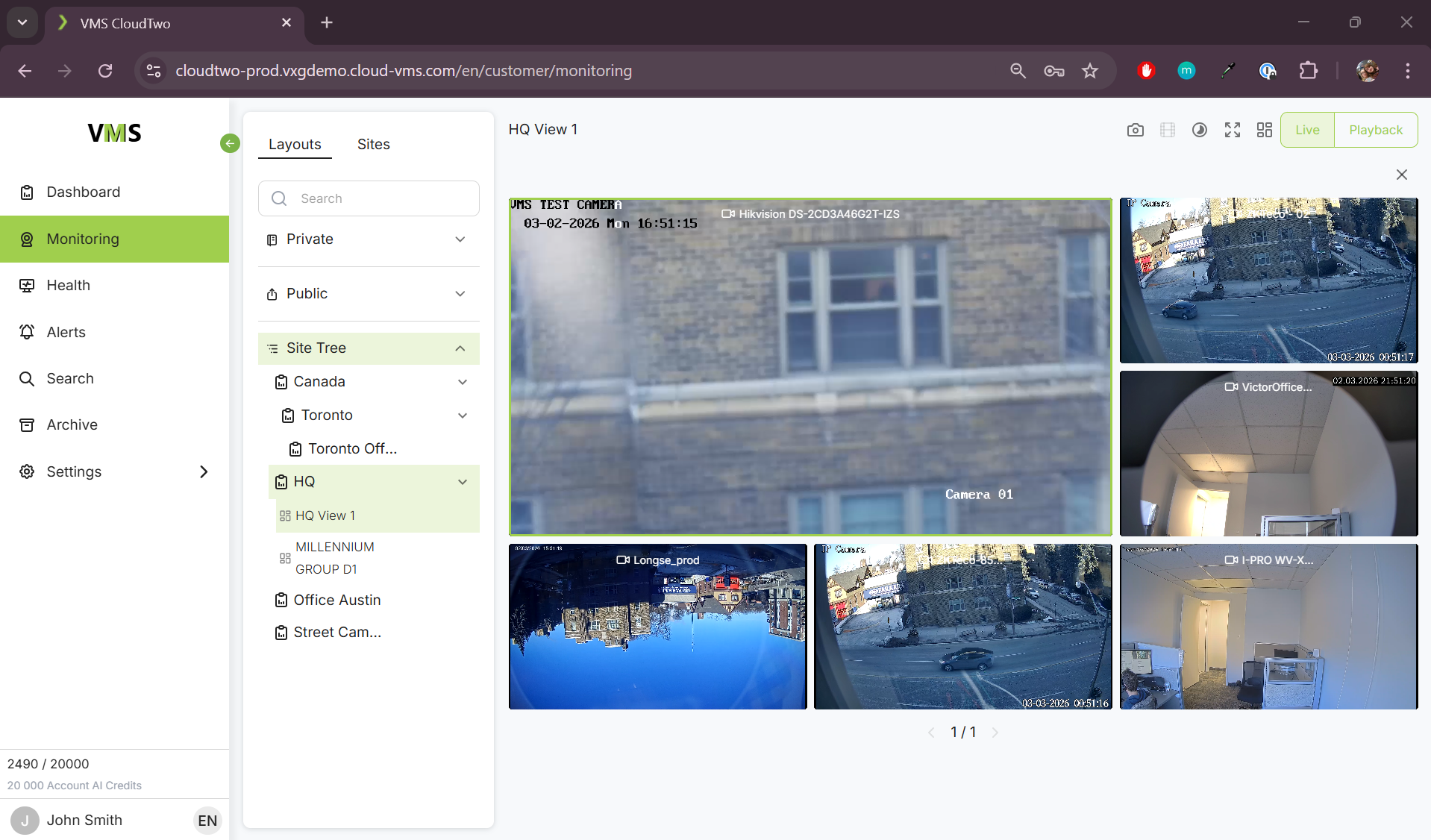Screen dimensions: 1431x840
Task: Switch to the Sites tab
Action: point(373,144)
